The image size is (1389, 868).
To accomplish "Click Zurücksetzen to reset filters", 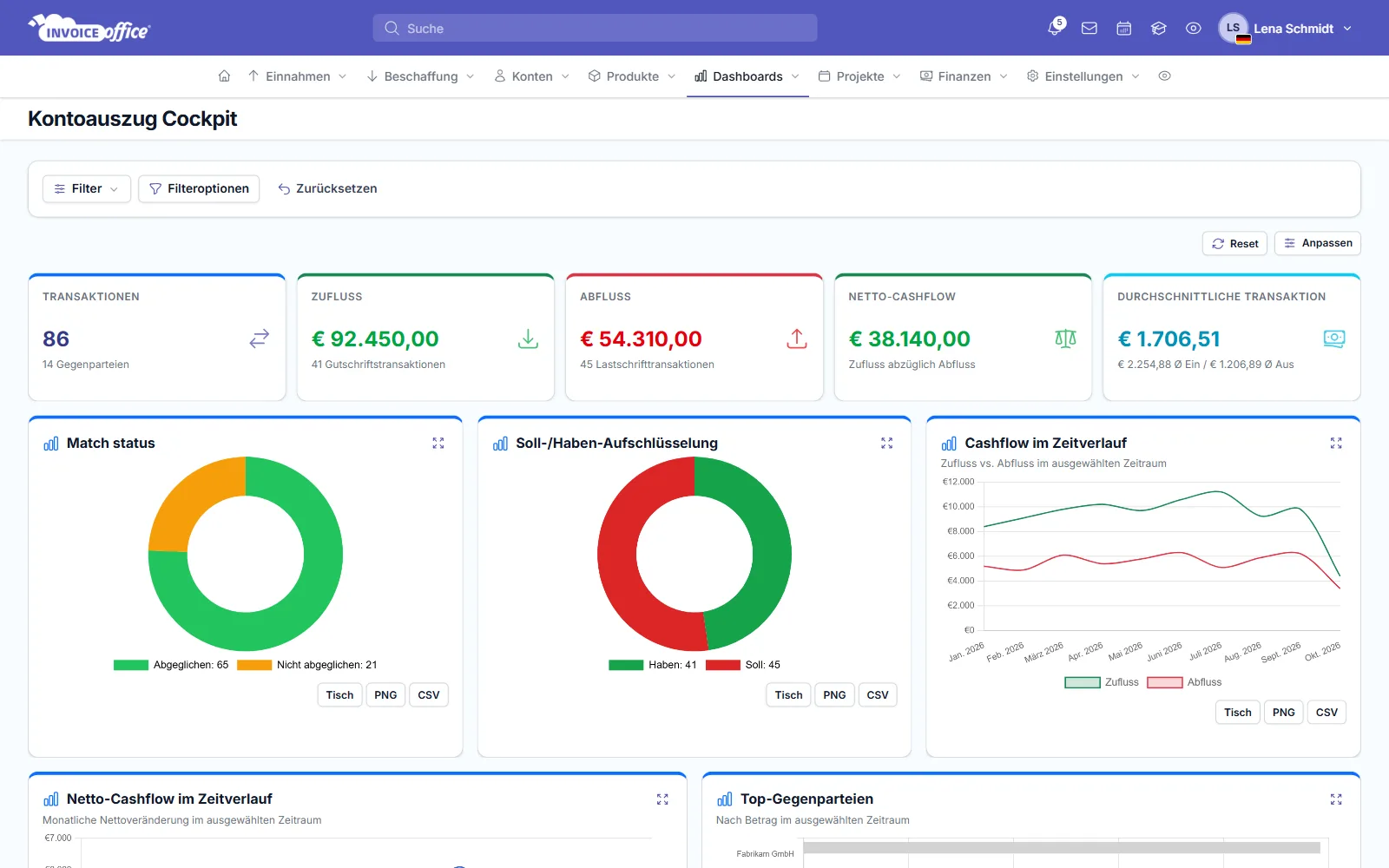I will point(327,188).
